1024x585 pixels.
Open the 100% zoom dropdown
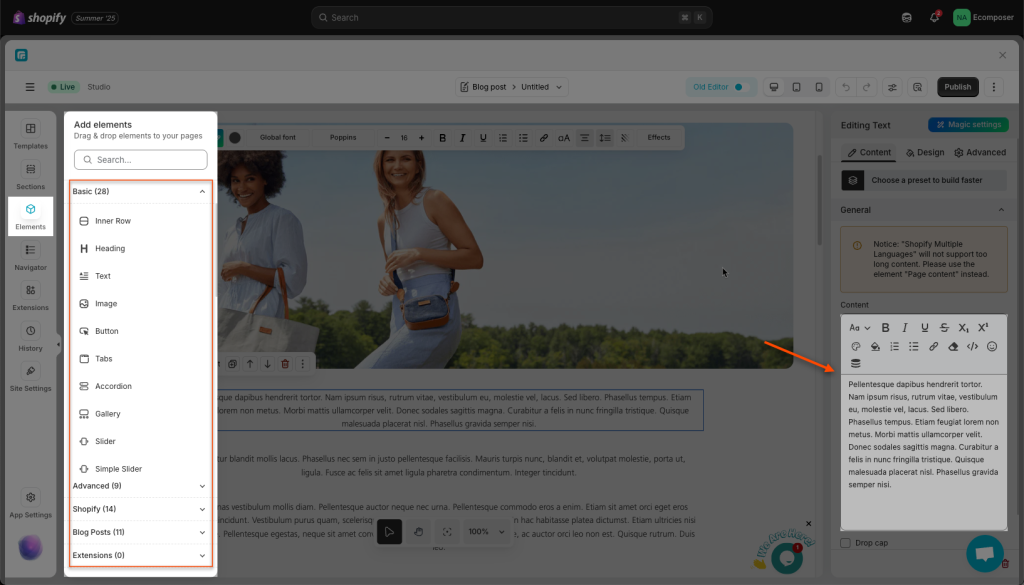click(x=486, y=531)
